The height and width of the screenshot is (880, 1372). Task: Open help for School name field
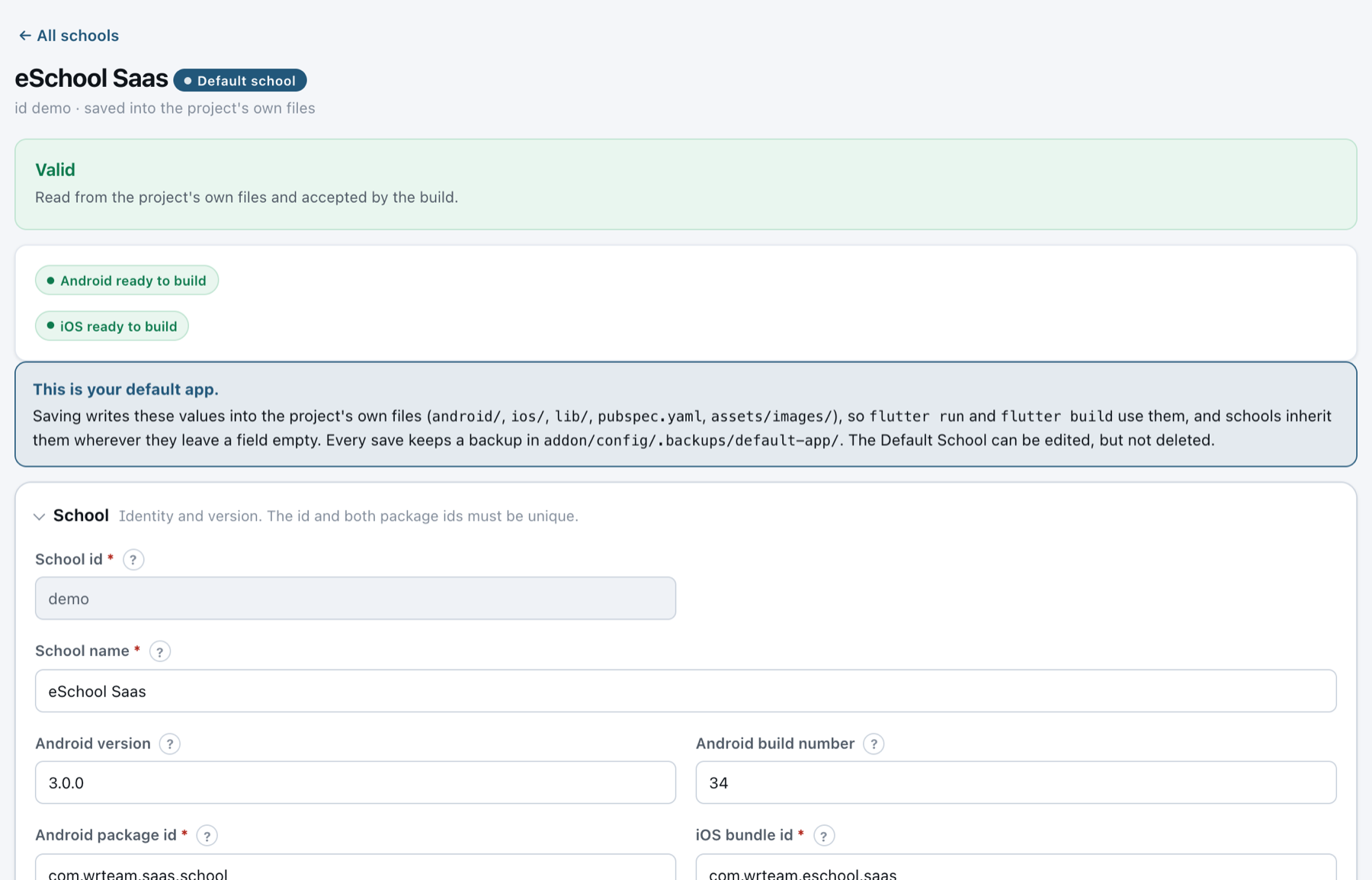[160, 651]
